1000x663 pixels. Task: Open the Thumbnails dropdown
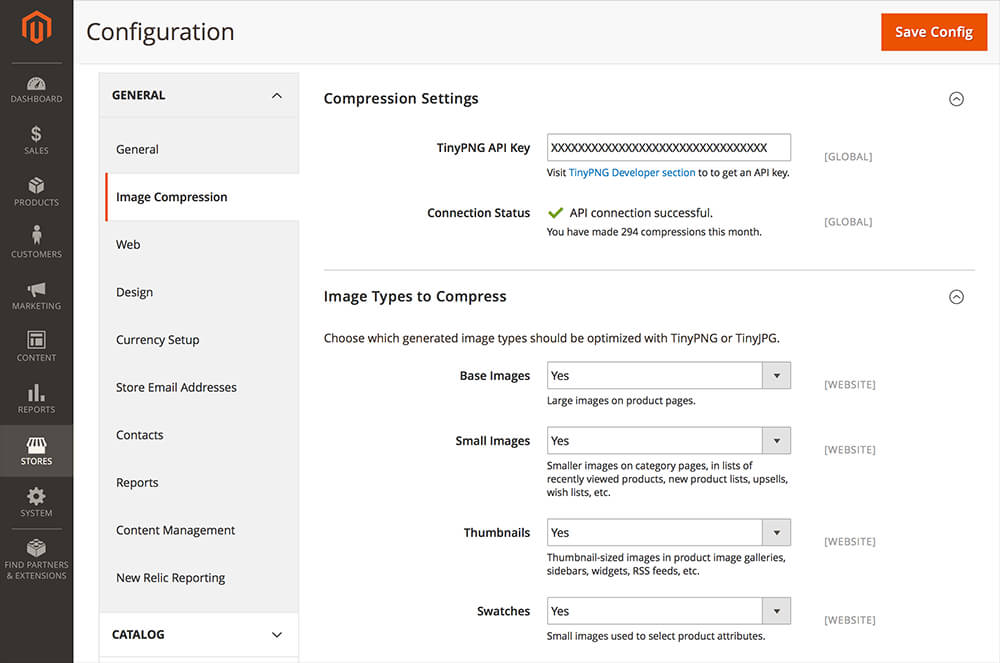668,533
